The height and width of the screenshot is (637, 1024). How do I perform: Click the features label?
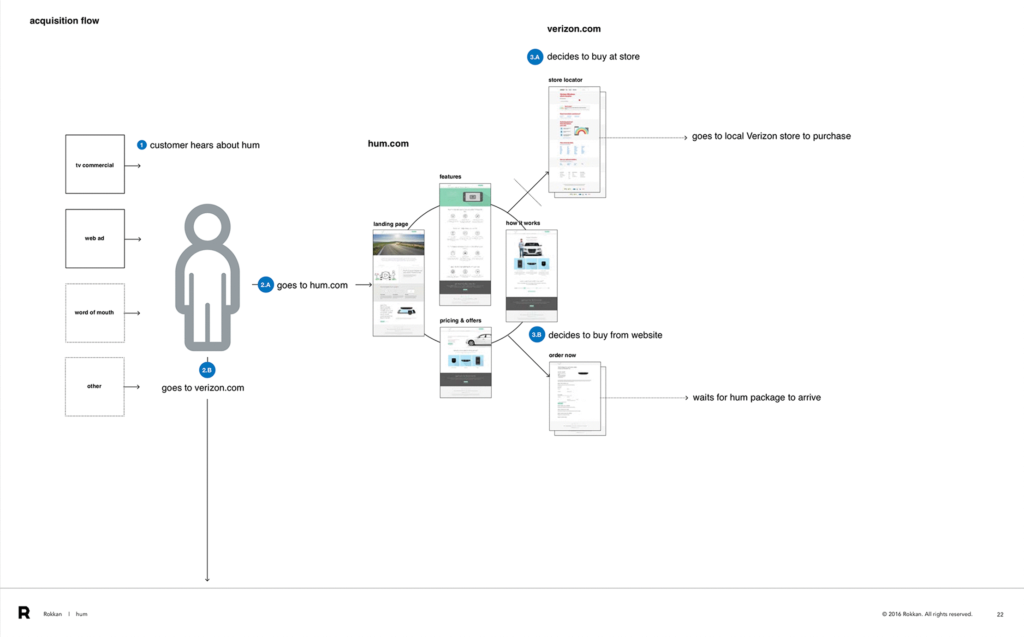pyautogui.click(x=450, y=177)
